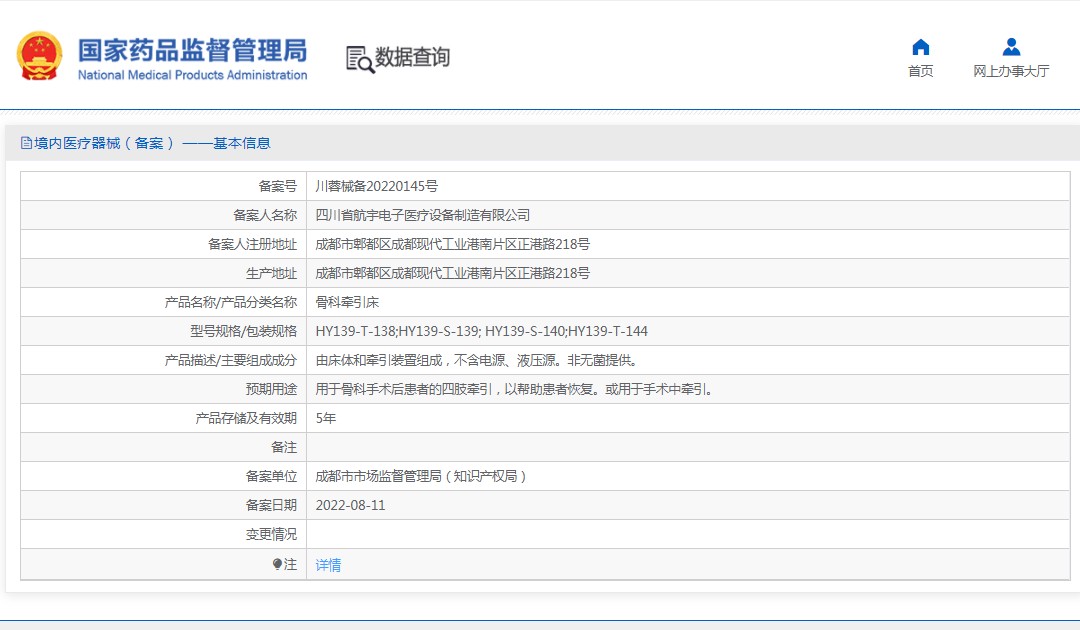Open the 详情 details link

coord(328,565)
